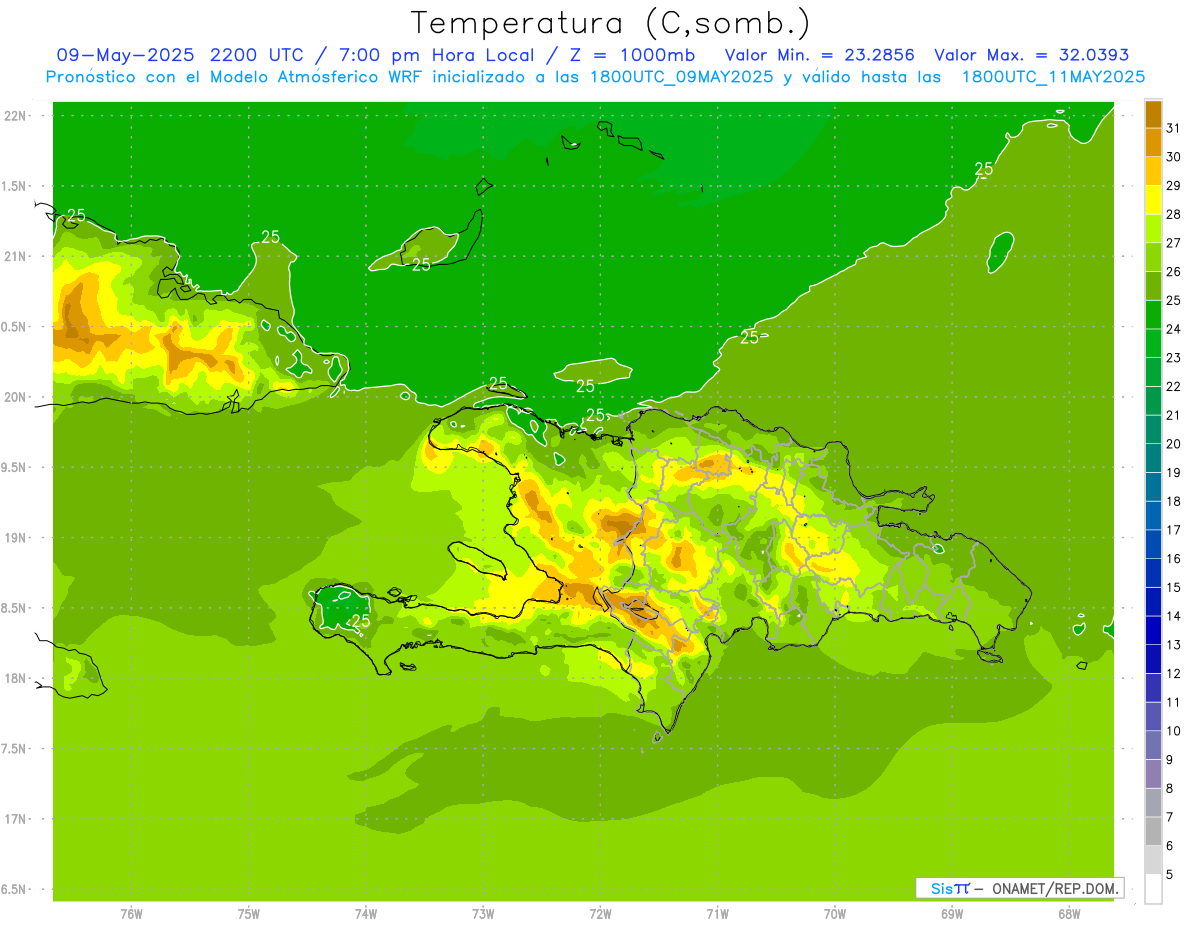Click the "Temperatura (C,somb.)" title
1200x927 pixels.
610,24
